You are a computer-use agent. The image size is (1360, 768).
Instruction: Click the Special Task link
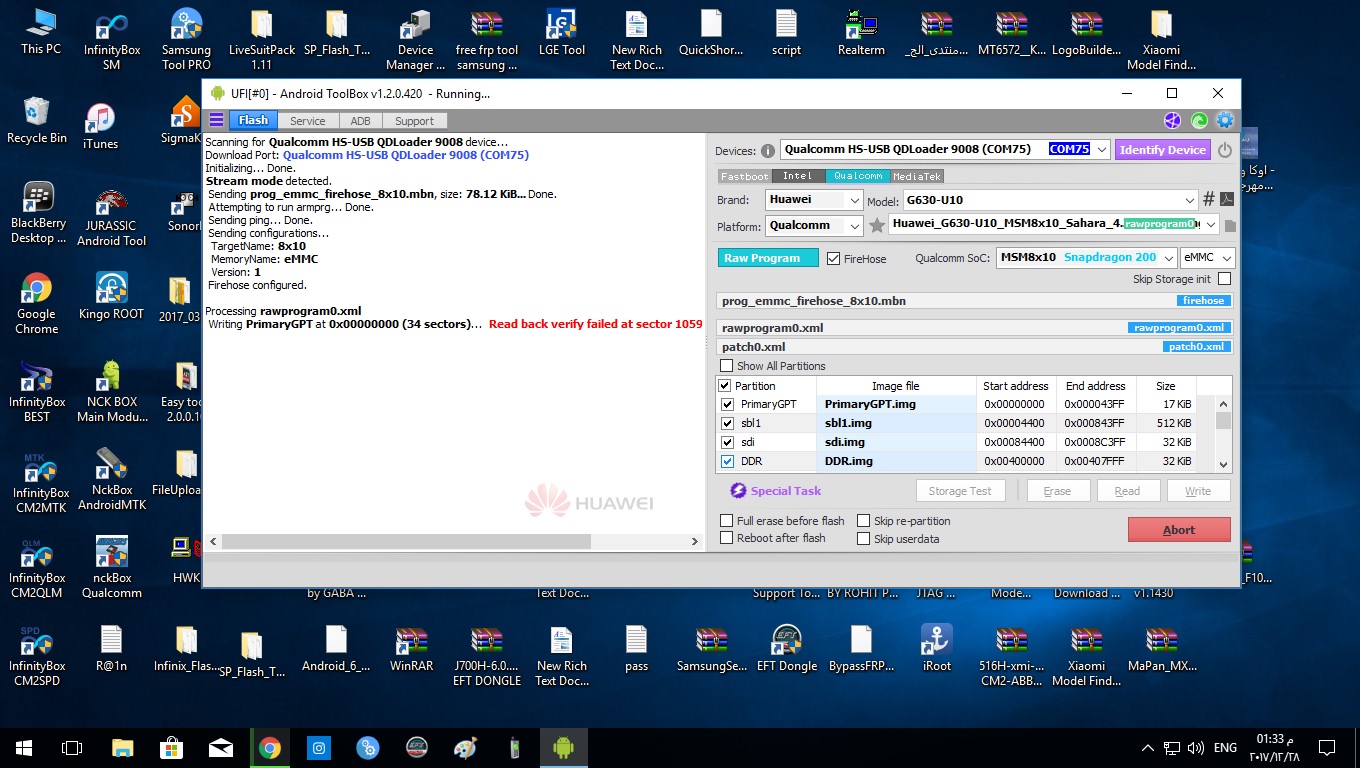[x=776, y=491]
